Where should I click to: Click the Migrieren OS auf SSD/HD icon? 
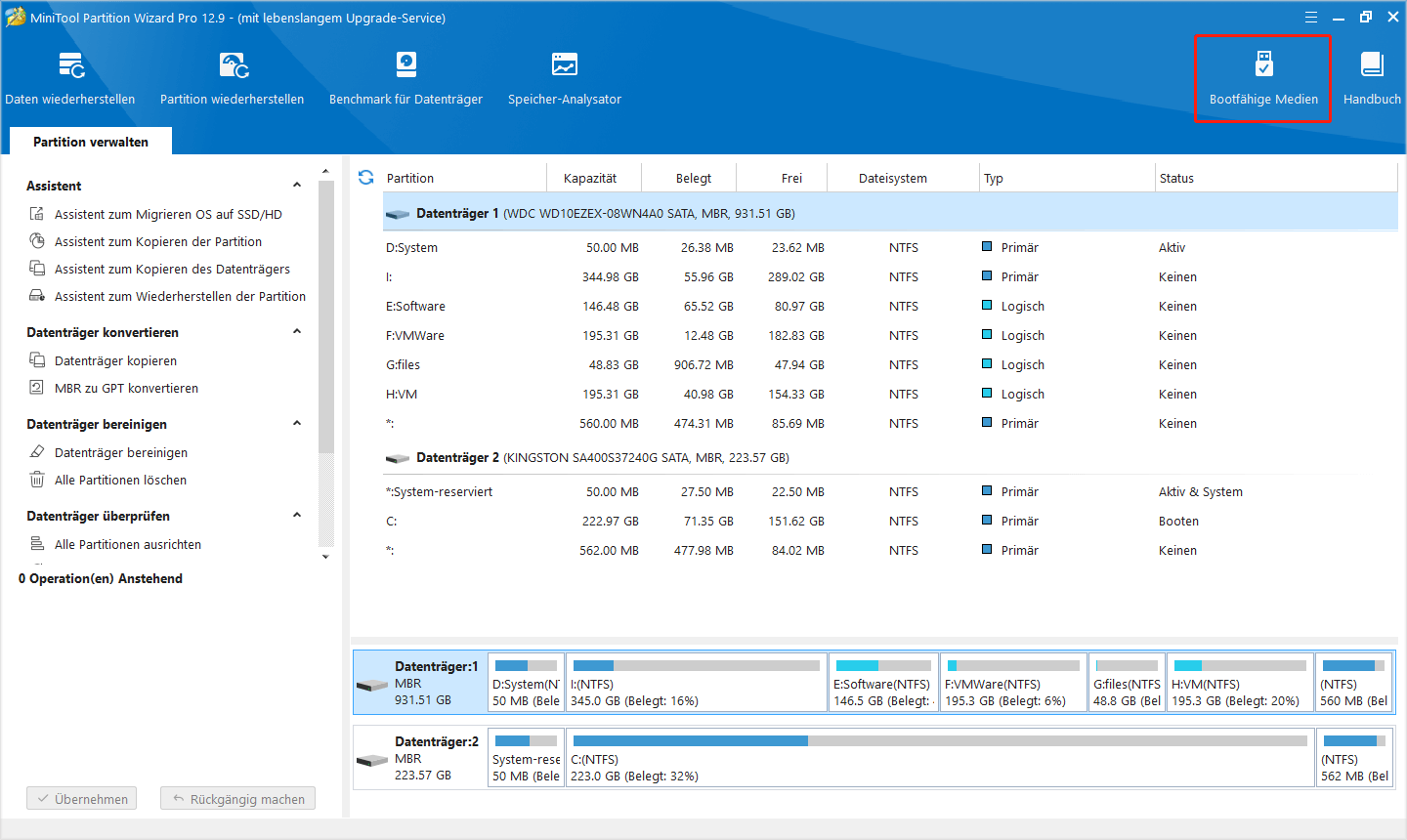click(37, 214)
